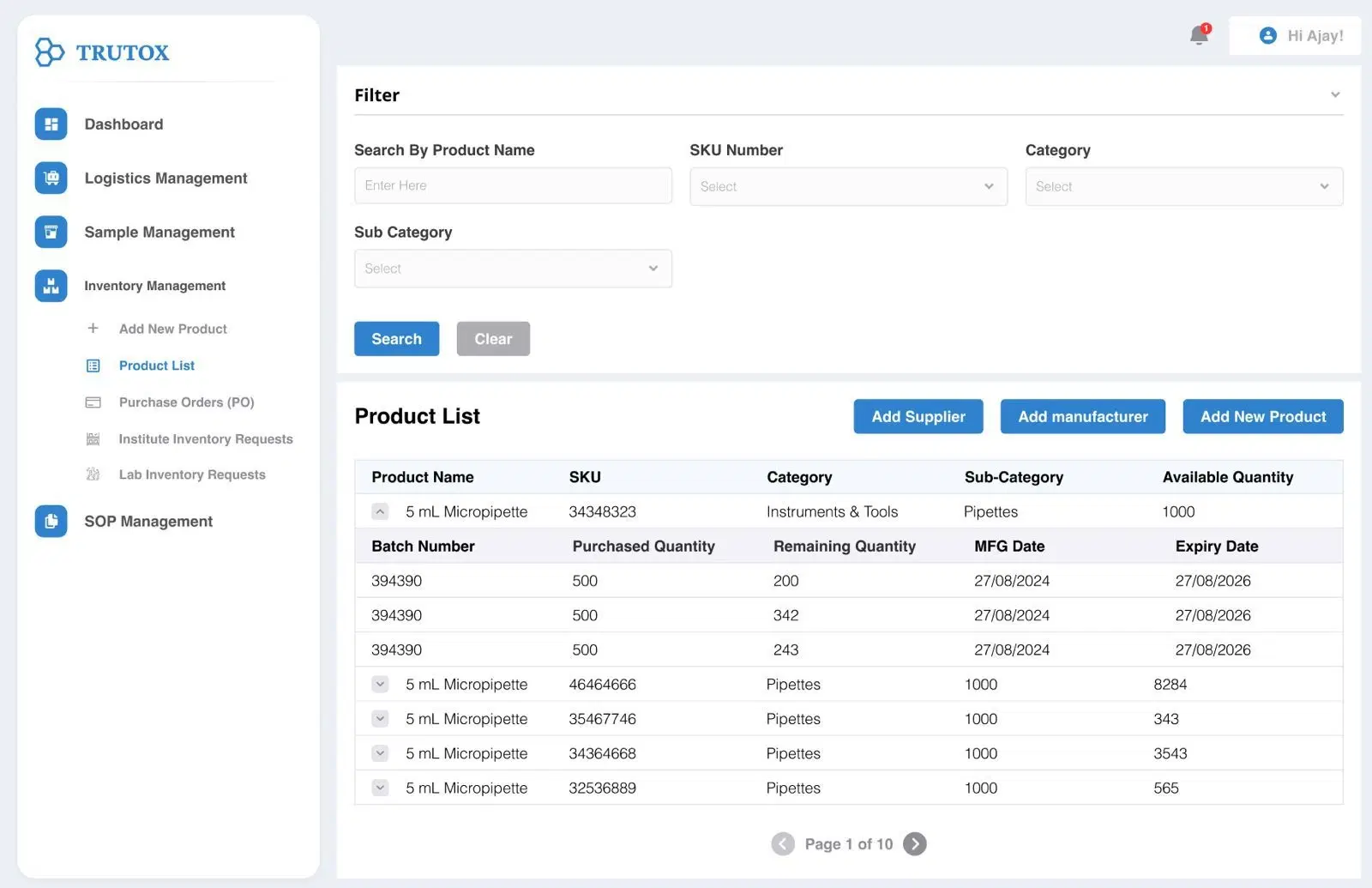Click the Search button
The width and height of the screenshot is (1372, 888).
[396, 338]
